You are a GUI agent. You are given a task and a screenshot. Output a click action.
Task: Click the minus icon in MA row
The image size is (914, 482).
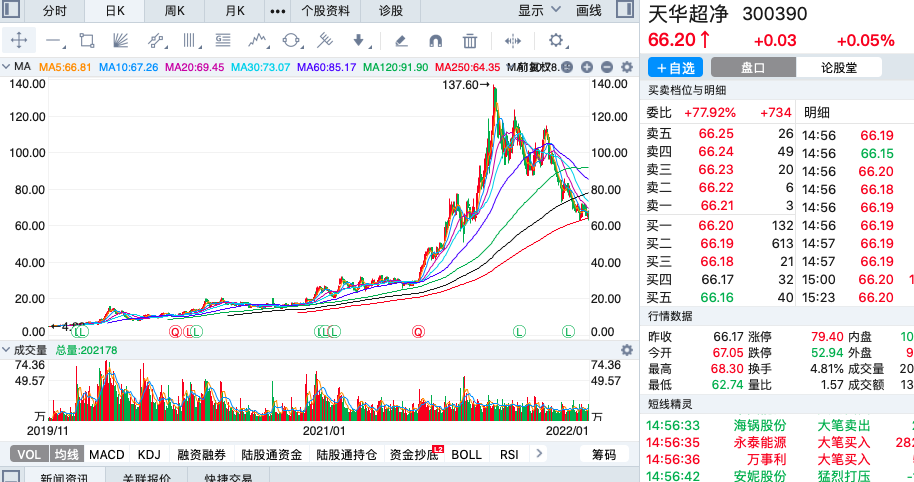(x=607, y=67)
